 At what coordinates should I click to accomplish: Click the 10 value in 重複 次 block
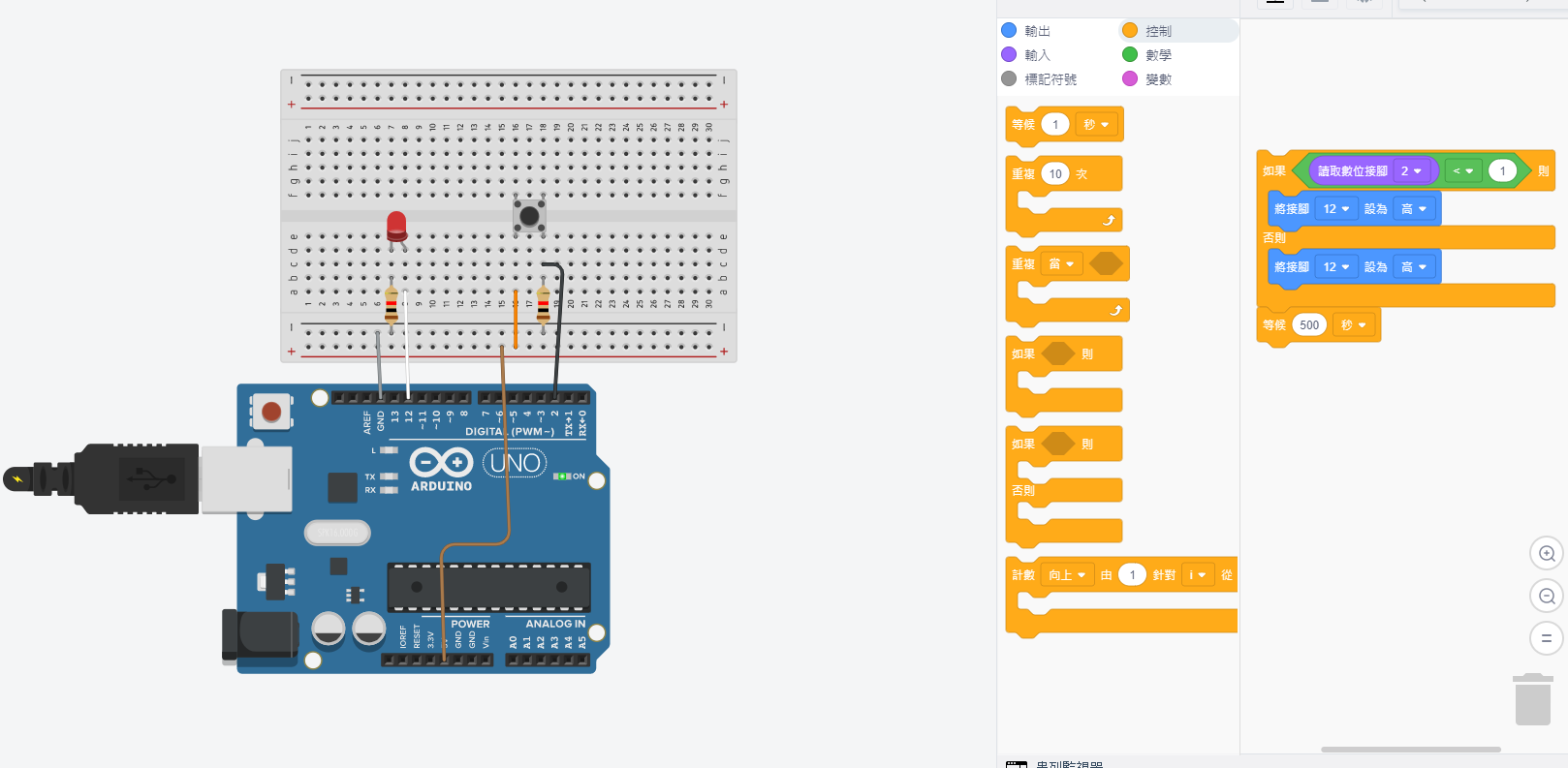(1055, 174)
